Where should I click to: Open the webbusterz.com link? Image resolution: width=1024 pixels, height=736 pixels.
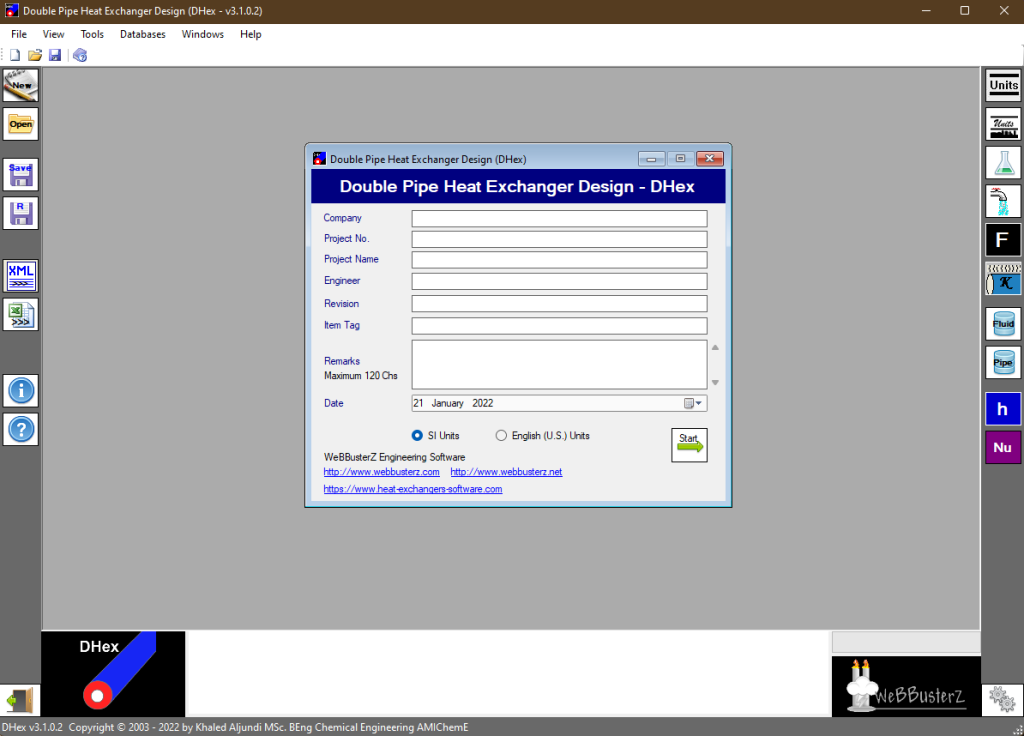[381, 472]
